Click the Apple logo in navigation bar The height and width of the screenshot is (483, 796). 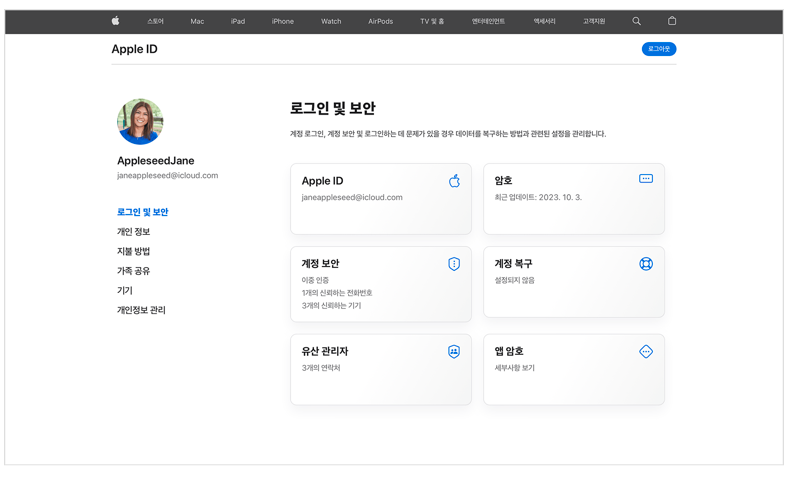[x=116, y=21]
